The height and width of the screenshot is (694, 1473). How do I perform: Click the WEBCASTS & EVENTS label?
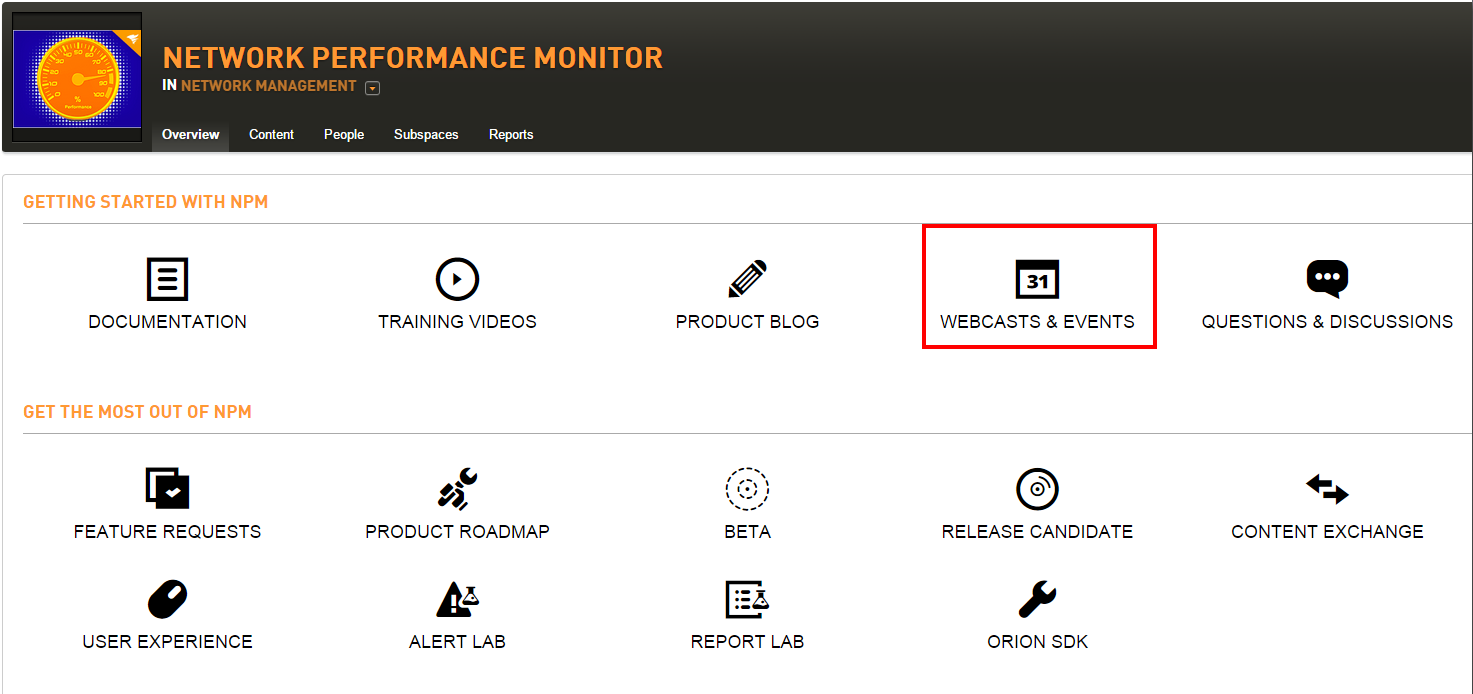coord(1037,322)
